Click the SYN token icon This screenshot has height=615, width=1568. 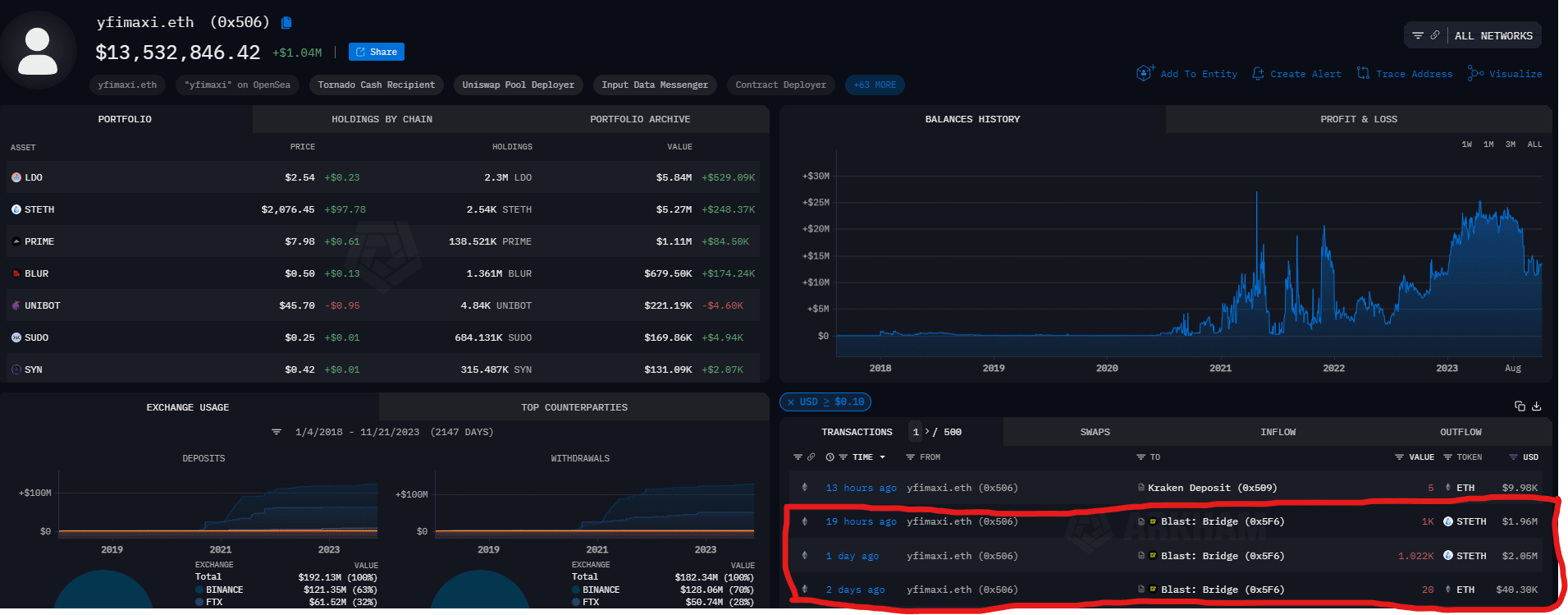click(x=16, y=369)
